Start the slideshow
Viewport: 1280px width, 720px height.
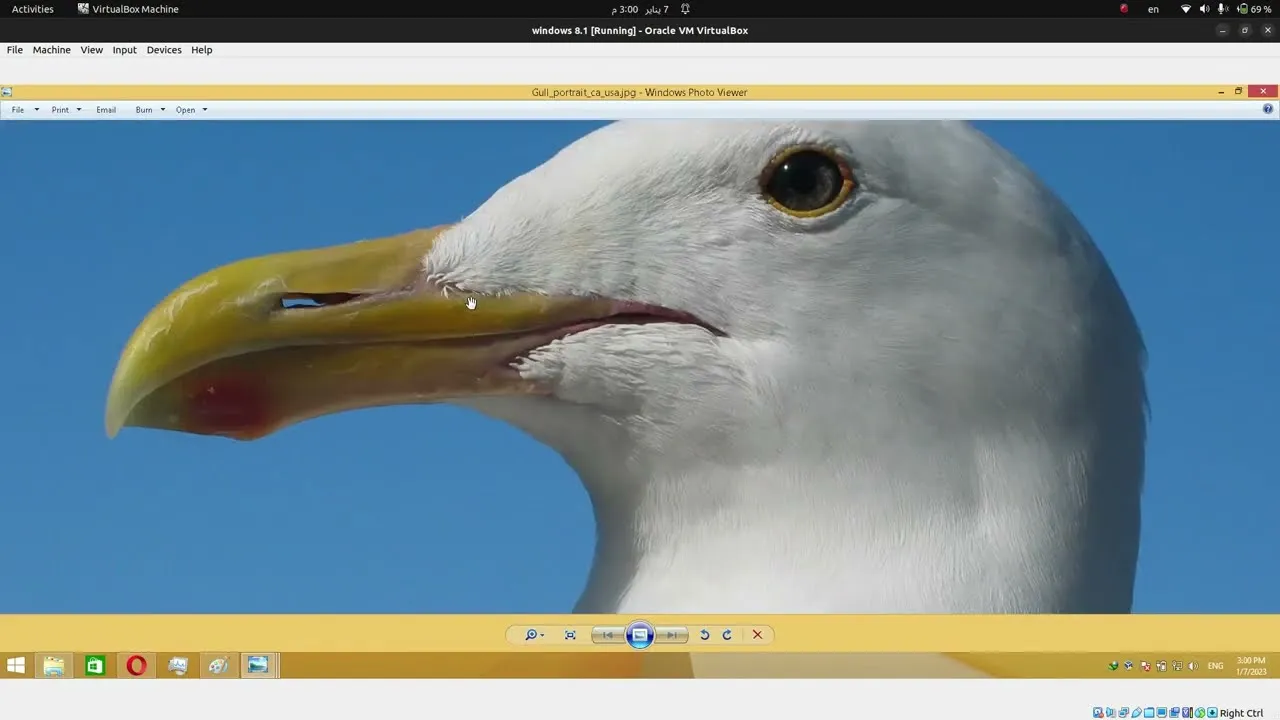coord(639,635)
